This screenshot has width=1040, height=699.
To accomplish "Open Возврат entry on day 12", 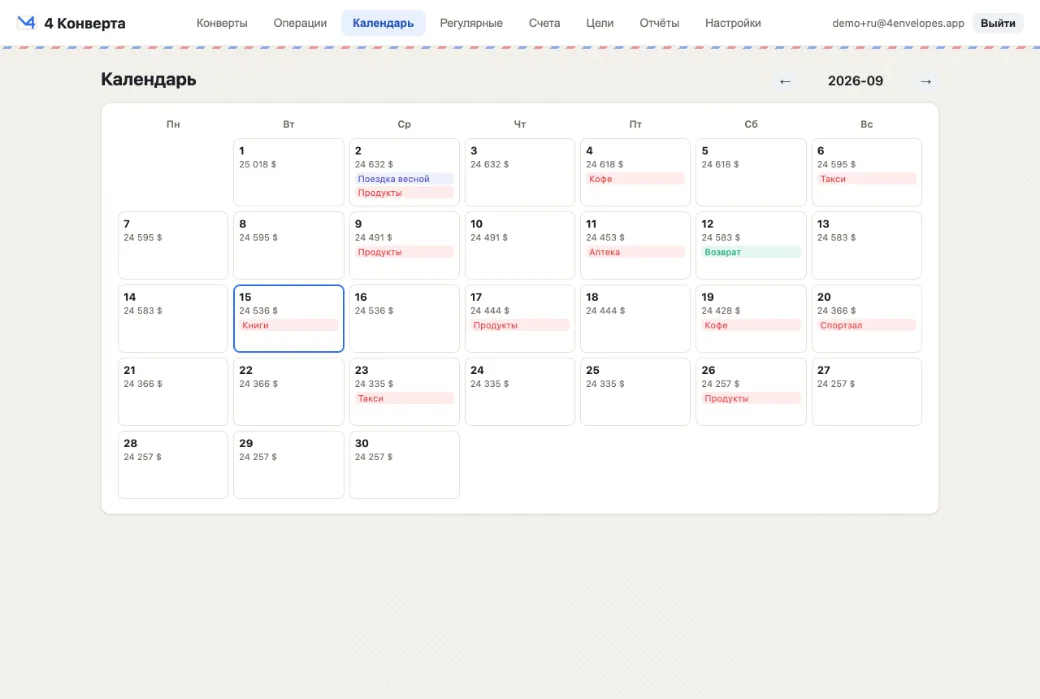I will click(x=751, y=252).
